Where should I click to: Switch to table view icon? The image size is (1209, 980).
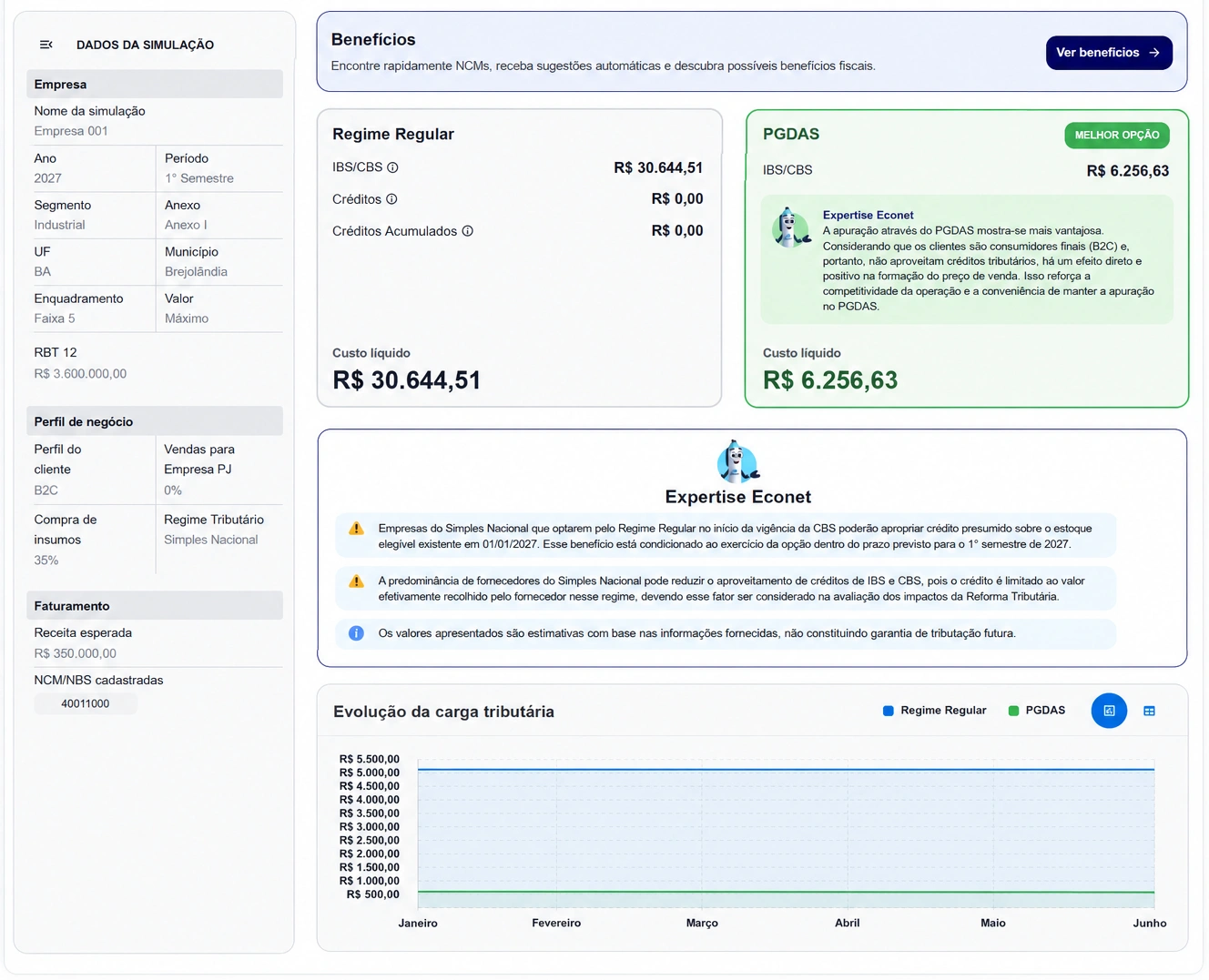[1149, 711]
